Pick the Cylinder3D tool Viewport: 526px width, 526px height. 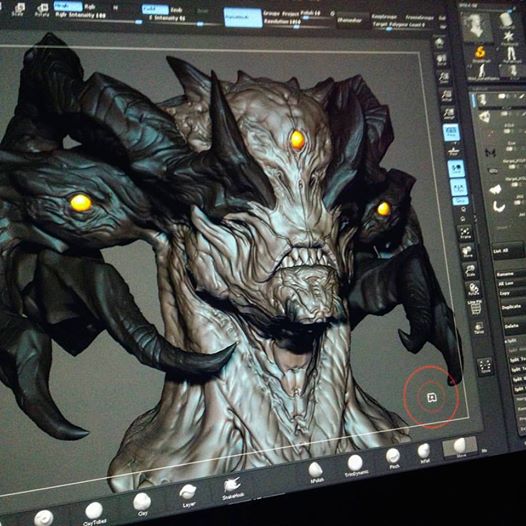tap(507, 20)
